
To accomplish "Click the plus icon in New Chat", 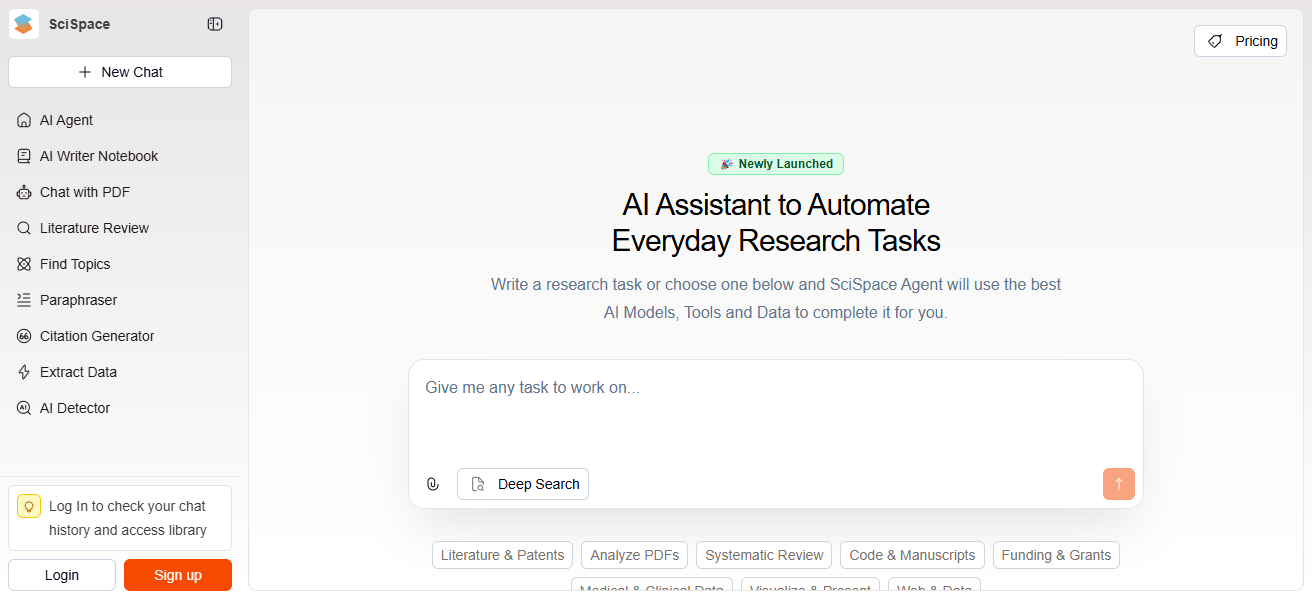I will (85, 72).
